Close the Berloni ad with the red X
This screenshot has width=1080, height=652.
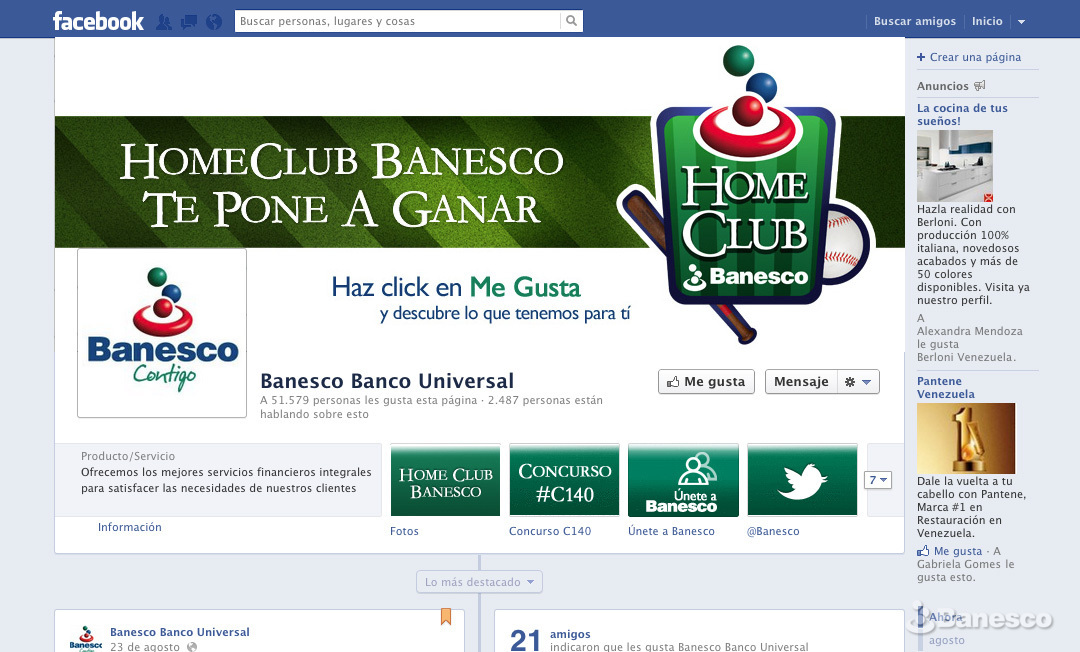pyautogui.click(x=988, y=198)
